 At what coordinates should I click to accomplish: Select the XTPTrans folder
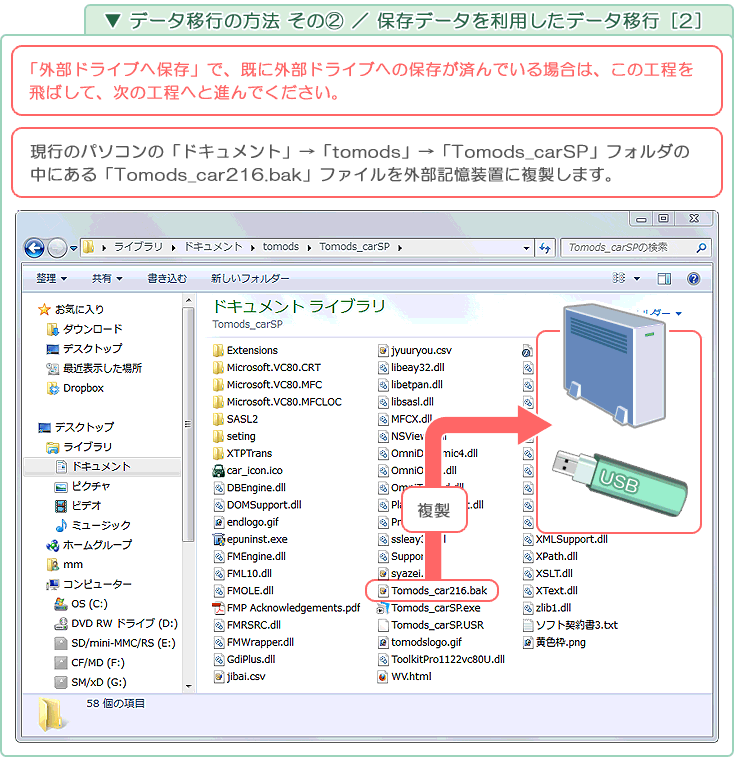tap(243, 454)
